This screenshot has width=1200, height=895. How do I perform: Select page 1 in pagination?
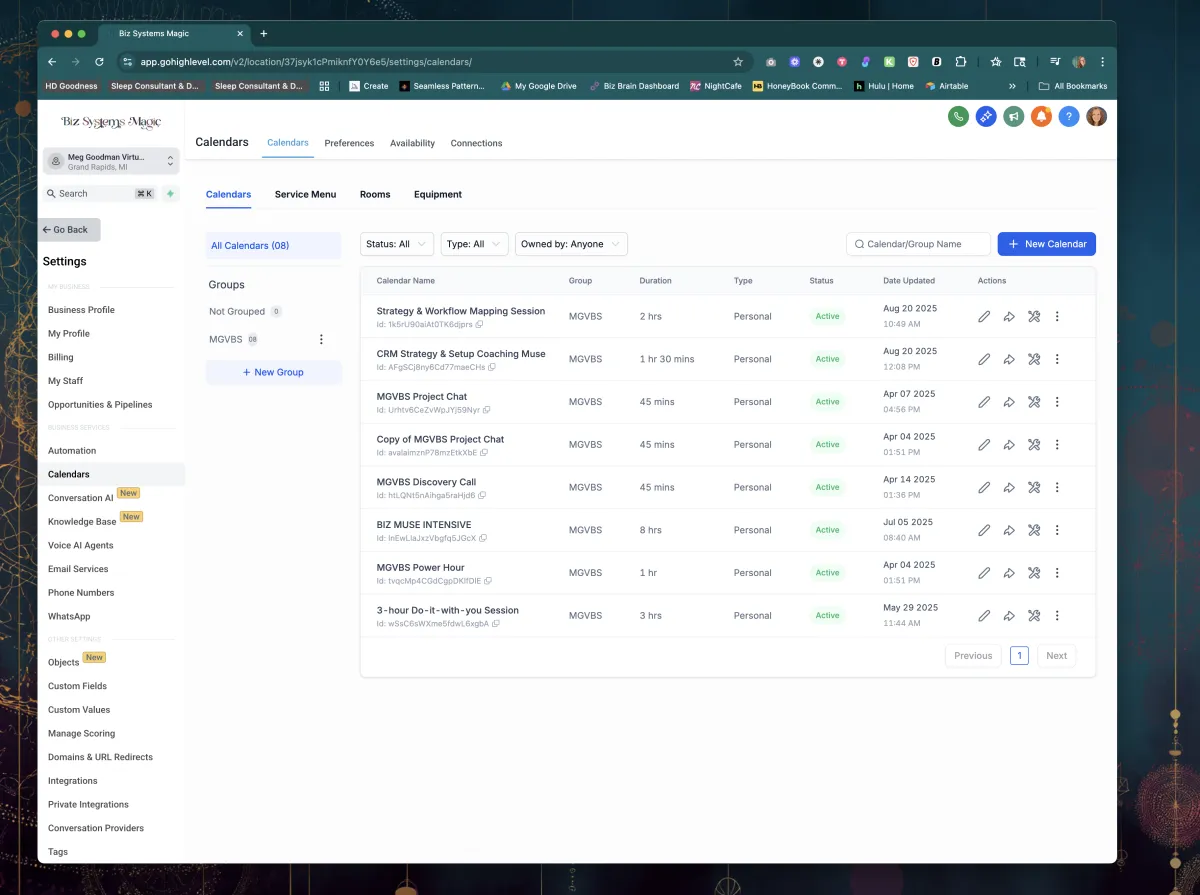[1019, 656]
